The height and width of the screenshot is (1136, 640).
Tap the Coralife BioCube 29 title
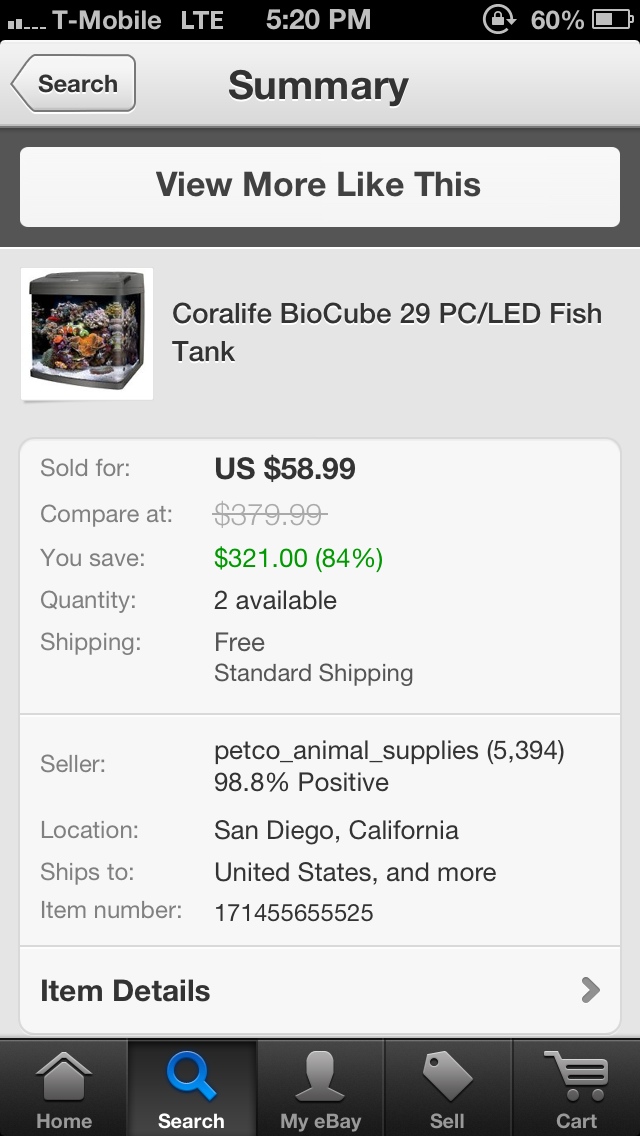tap(386, 332)
